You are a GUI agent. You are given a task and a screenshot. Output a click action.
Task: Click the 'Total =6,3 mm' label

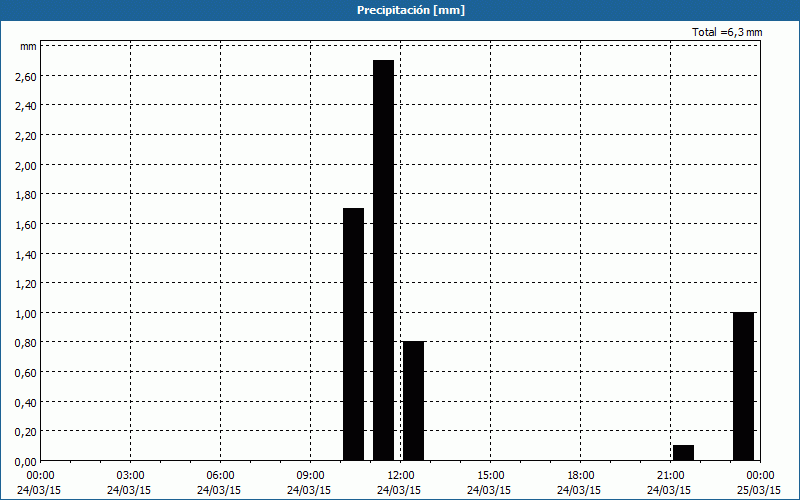click(727, 32)
